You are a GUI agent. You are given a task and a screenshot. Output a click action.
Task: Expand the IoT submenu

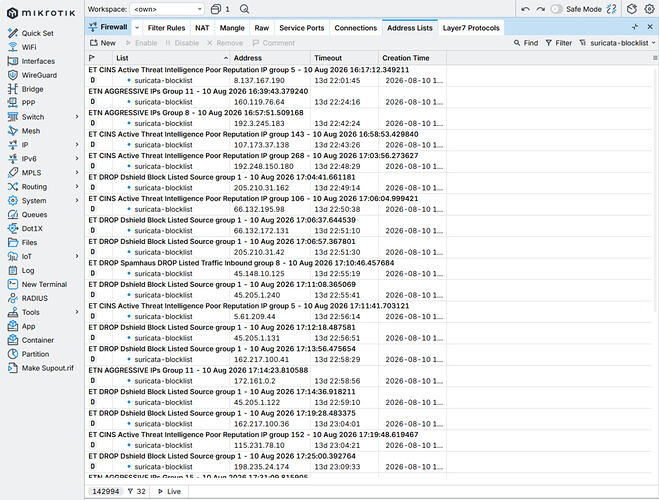click(x=77, y=256)
